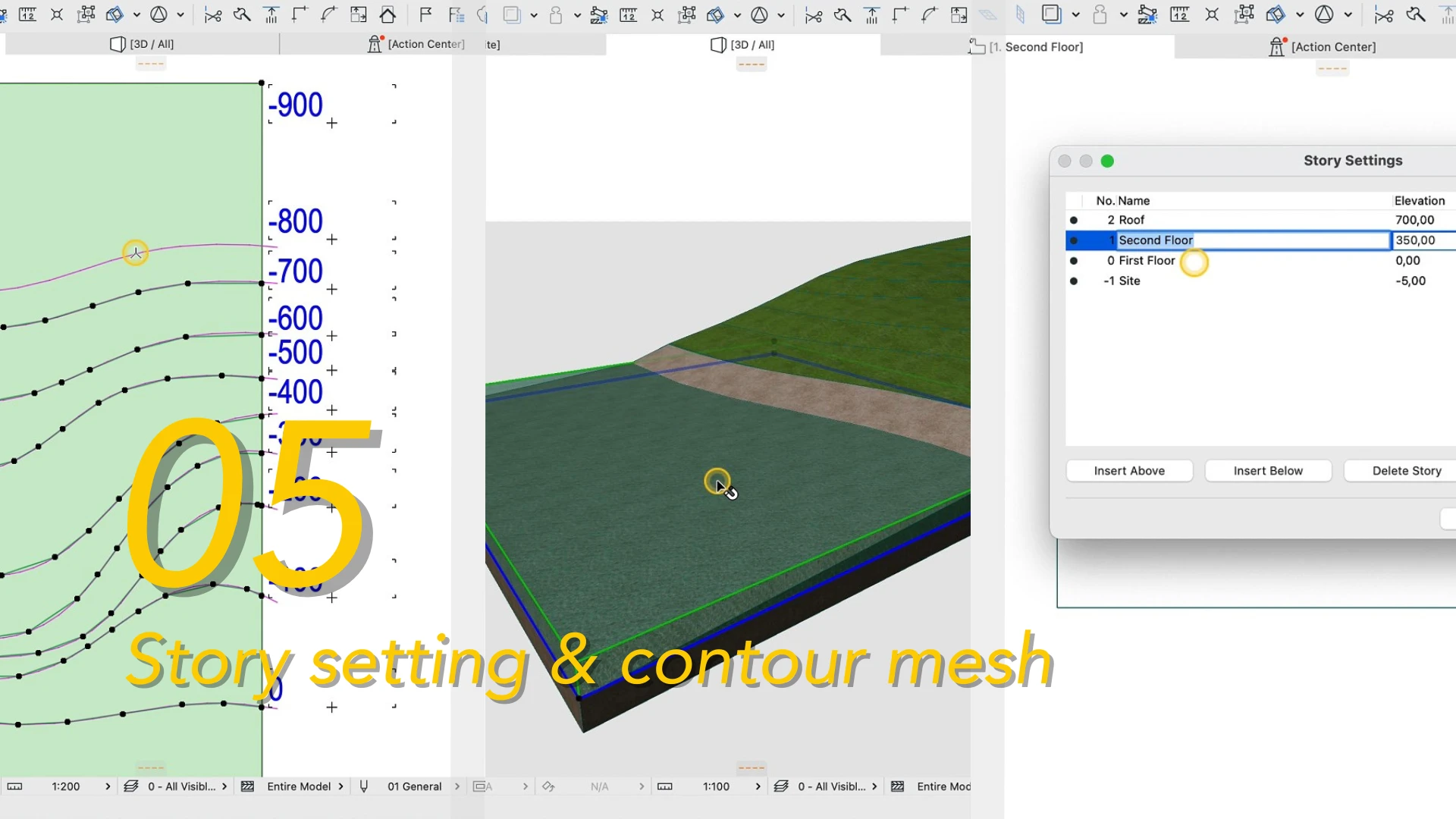Click the Delete Story button
Viewport: 1456px width, 819px height.
(x=1406, y=471)
